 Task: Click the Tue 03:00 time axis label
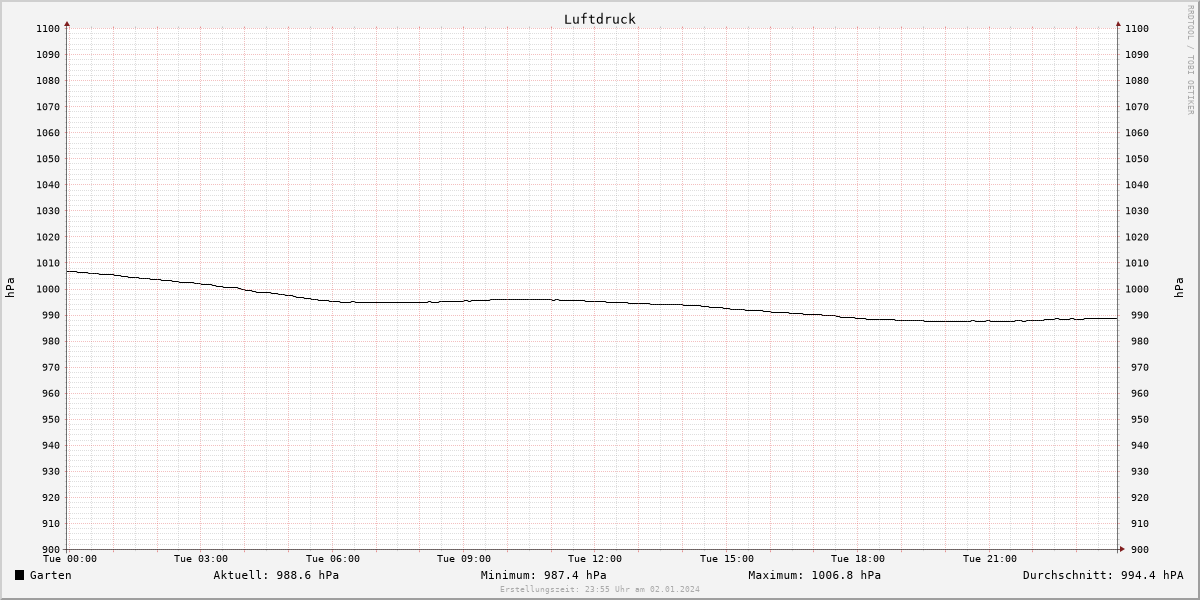[201, 559]
